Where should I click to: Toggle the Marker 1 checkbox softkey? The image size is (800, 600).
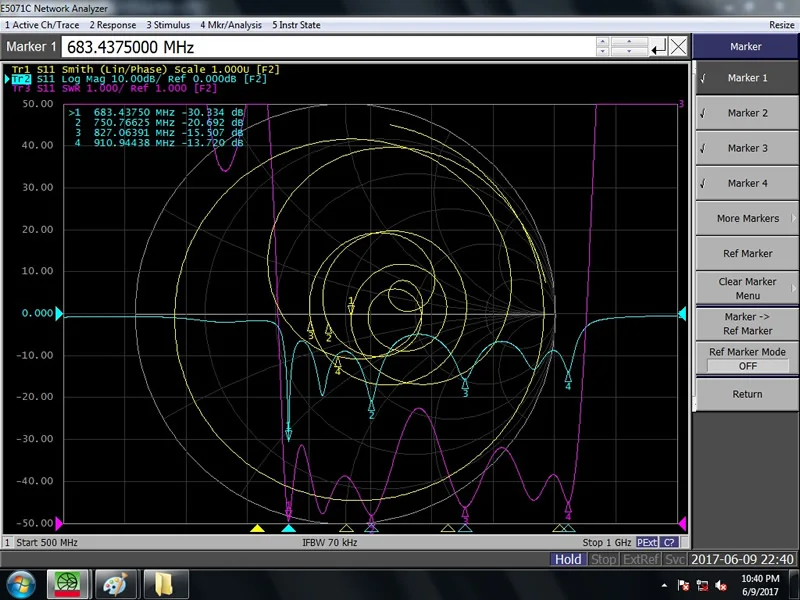pyautogui.click(x=746, y=78)
